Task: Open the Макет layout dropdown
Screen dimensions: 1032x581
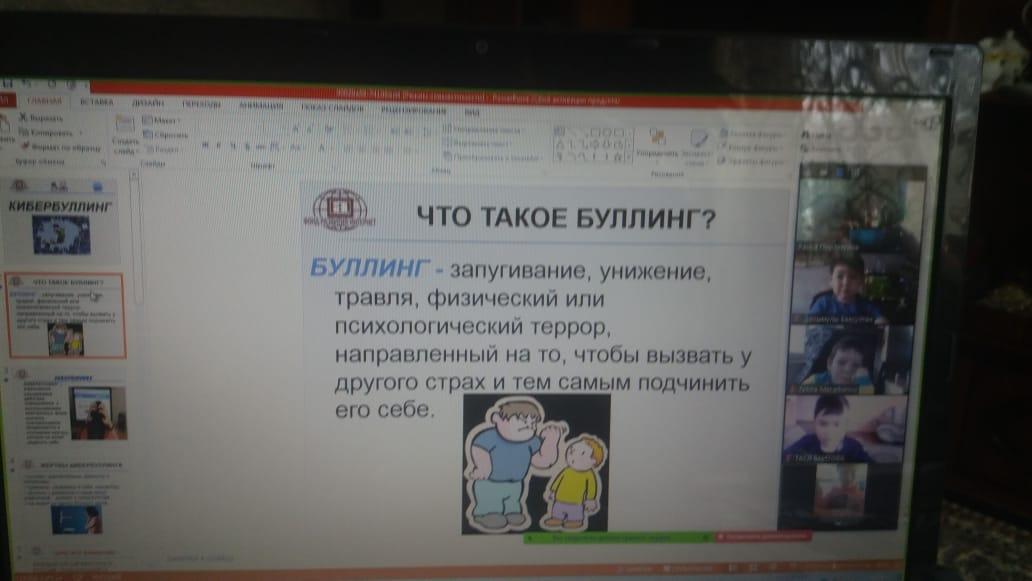Action: click(x=162, y=120)
